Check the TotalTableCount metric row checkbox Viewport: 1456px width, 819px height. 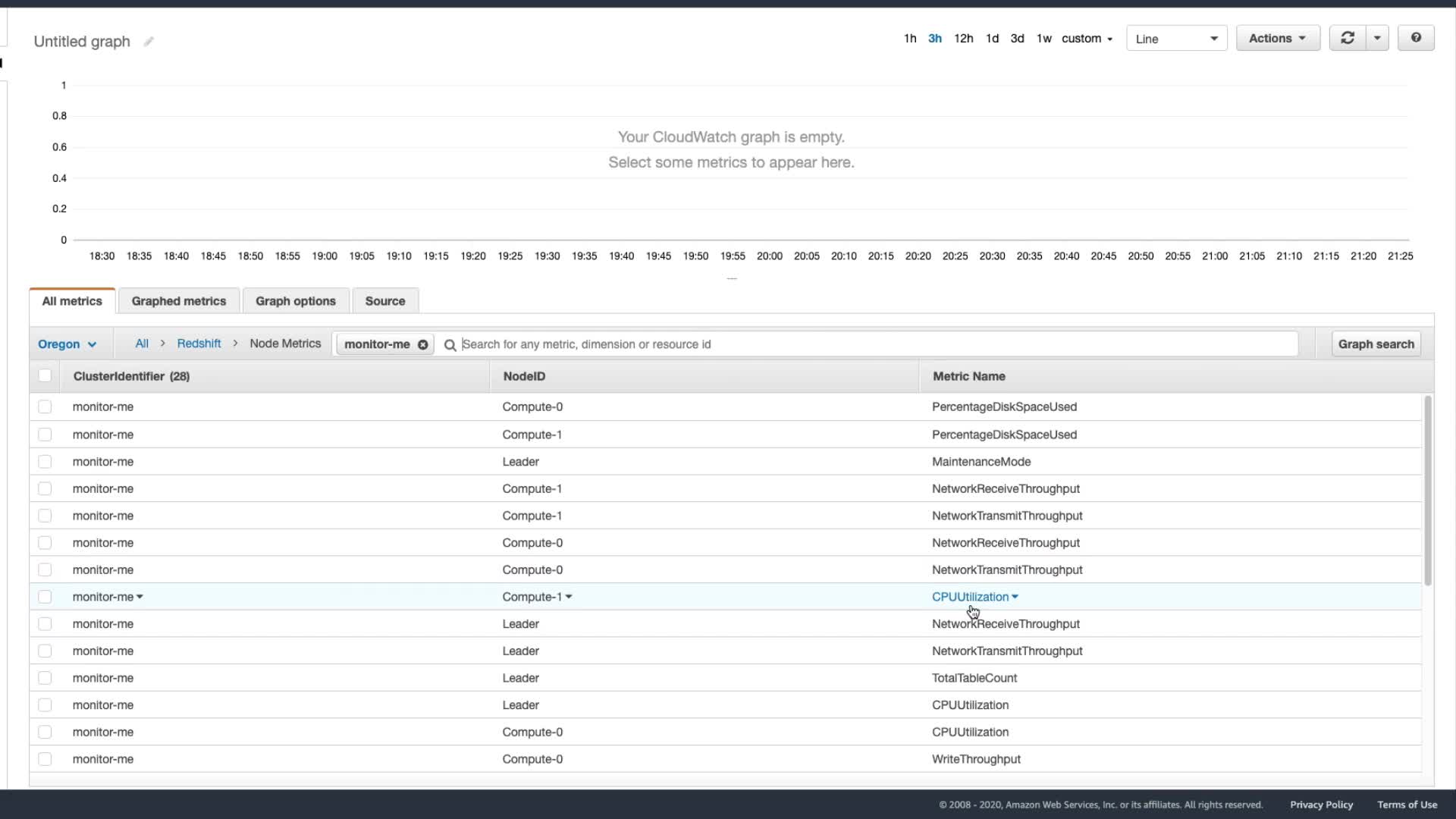(x=45, y=678)
